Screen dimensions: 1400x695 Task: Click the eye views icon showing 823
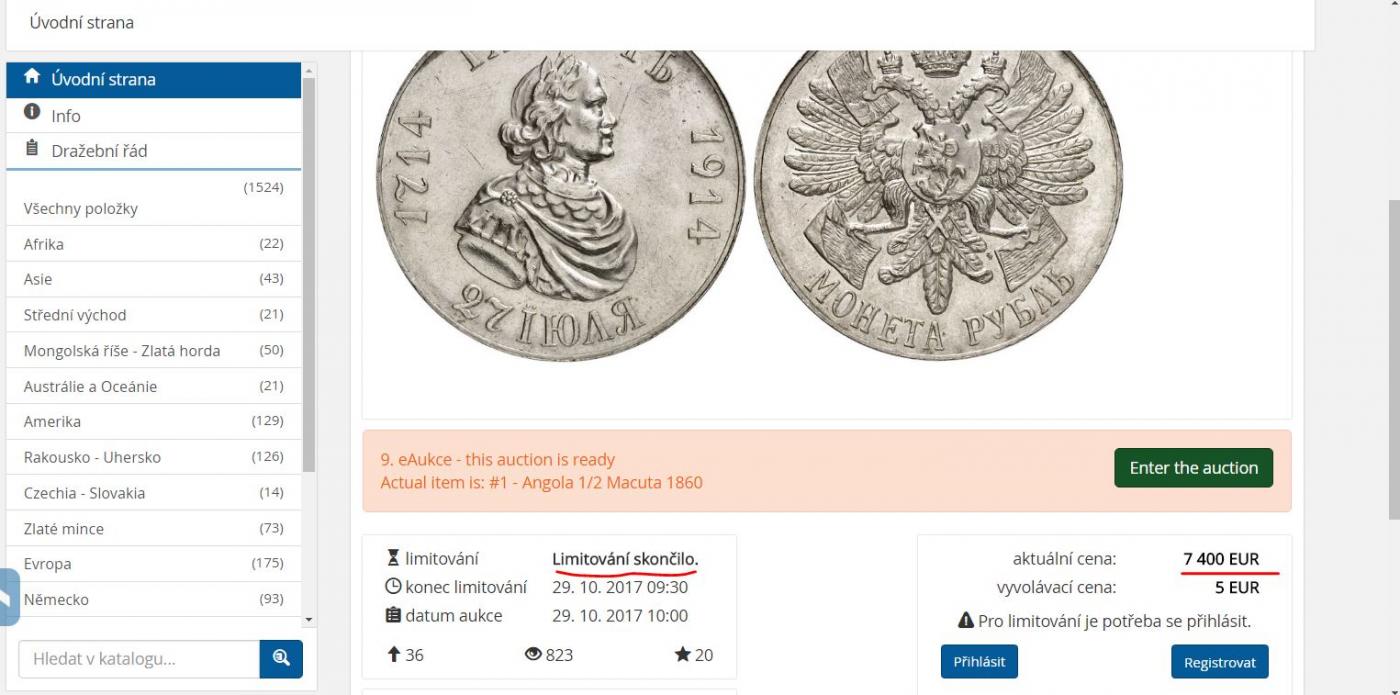[533, 655]
